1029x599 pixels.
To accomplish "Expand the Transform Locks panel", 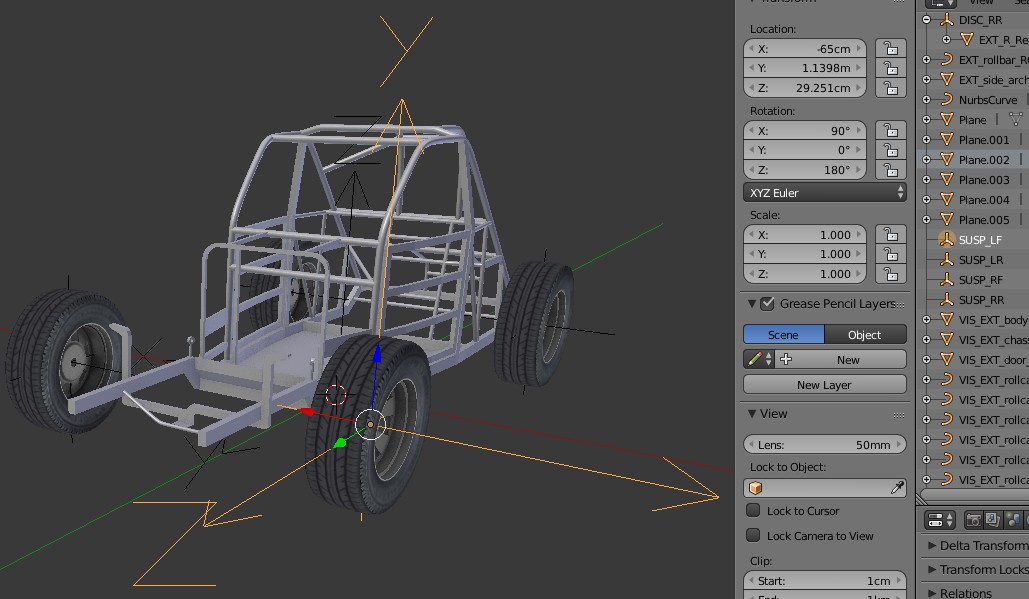I will click(932, 569).
